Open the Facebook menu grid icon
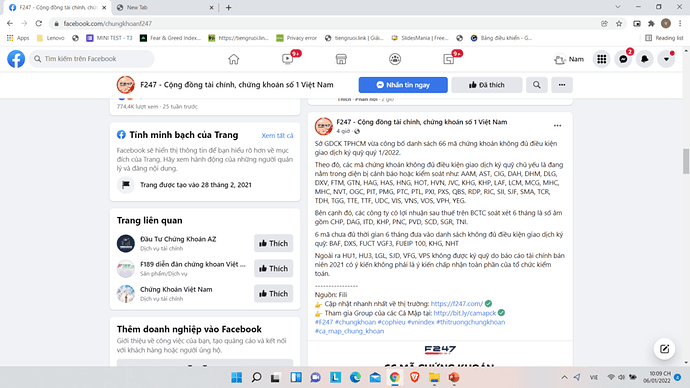 tap(602, 59)
